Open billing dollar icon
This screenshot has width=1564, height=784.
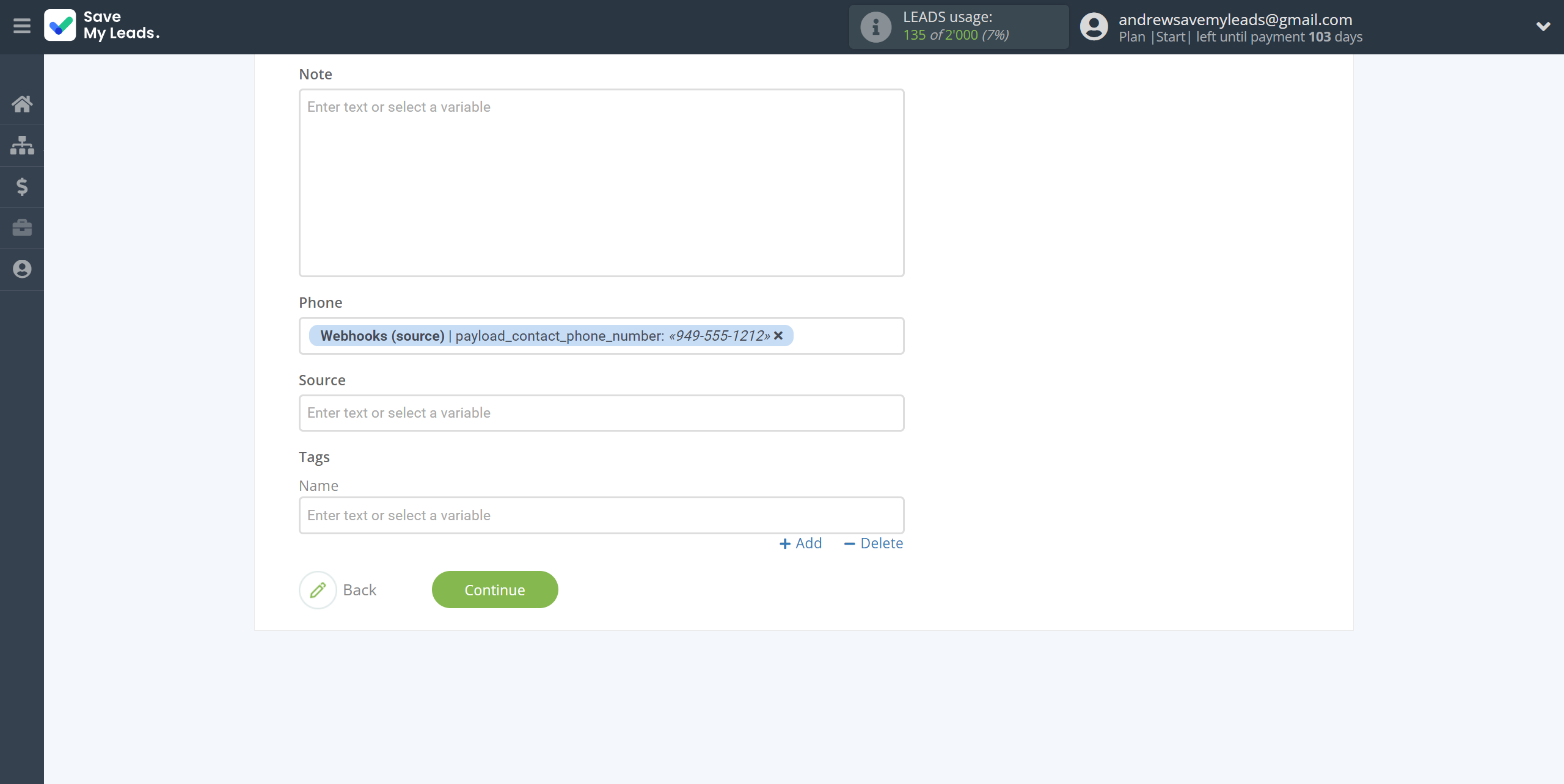click(x=22, y=186)
